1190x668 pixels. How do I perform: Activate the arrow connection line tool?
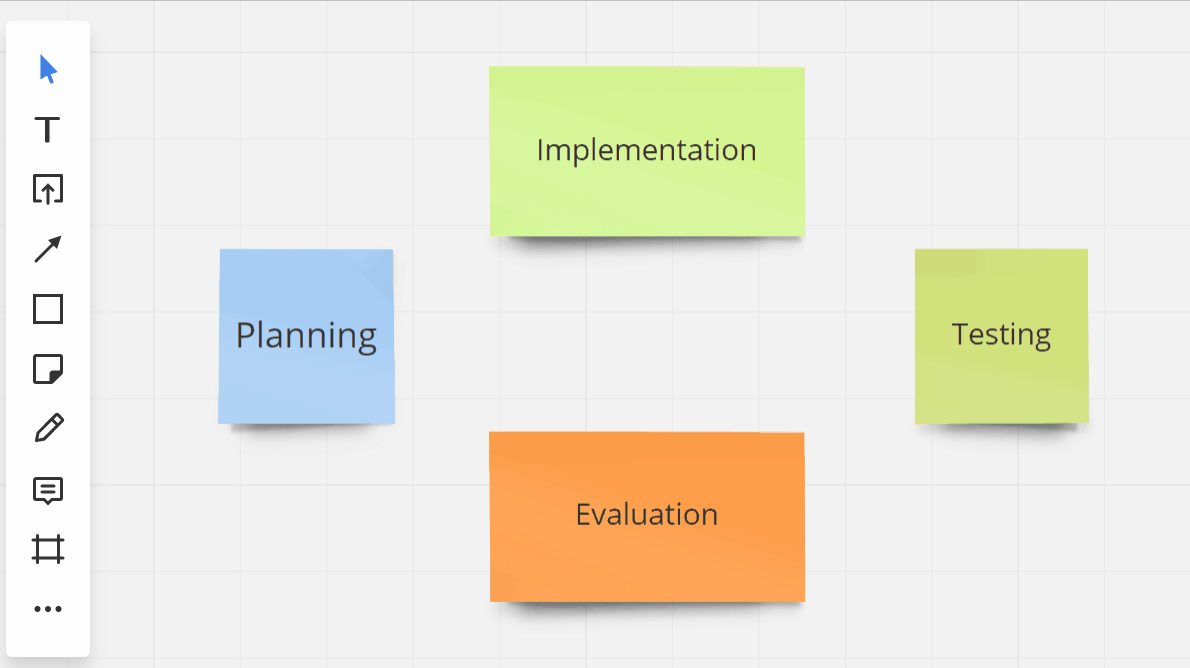(x=48, y=249)
